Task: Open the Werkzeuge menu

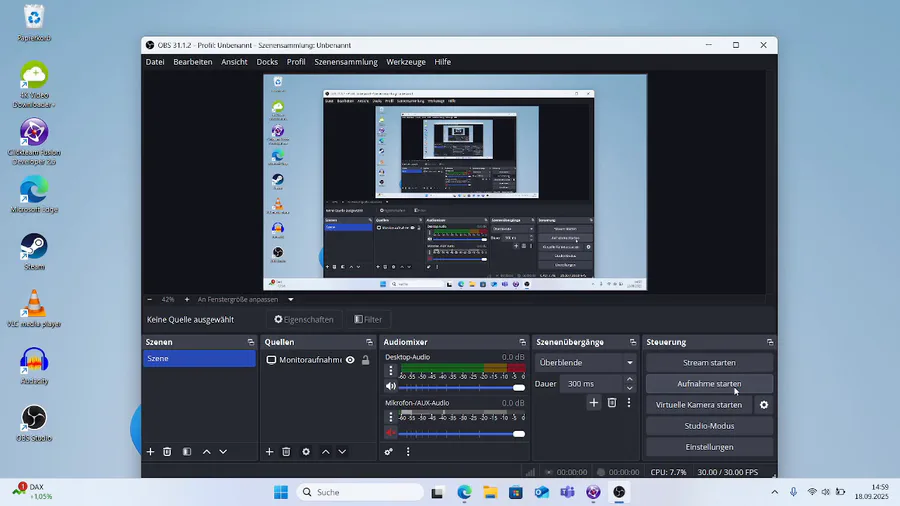Action: pos(406,62)
